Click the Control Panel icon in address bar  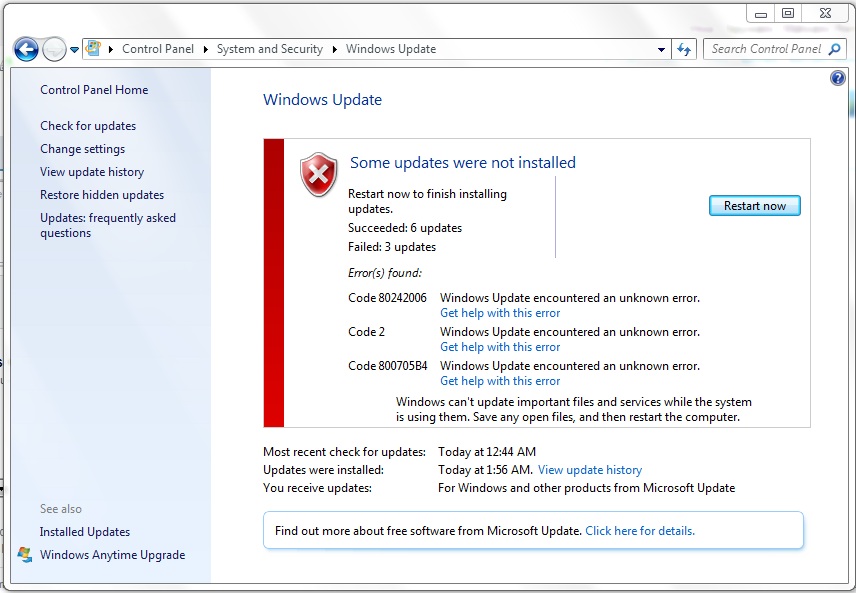93,48
